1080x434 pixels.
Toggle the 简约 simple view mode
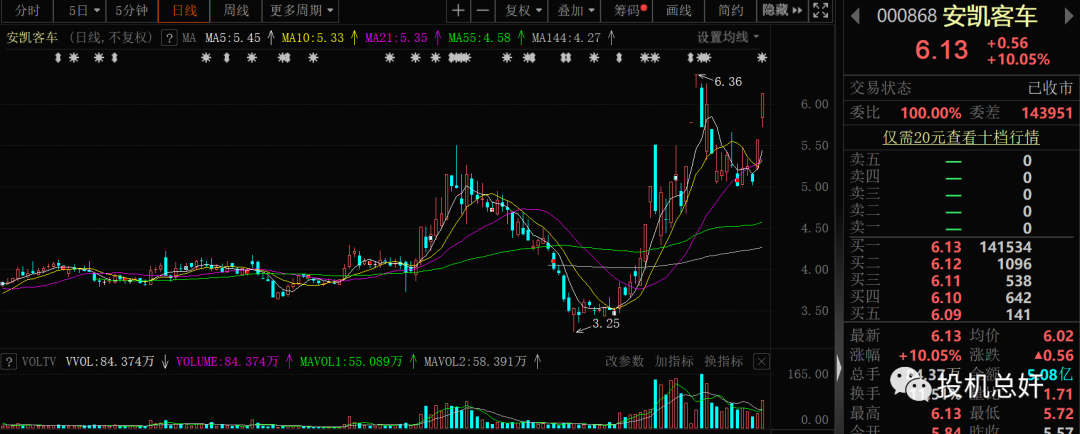tap(731, 11)
